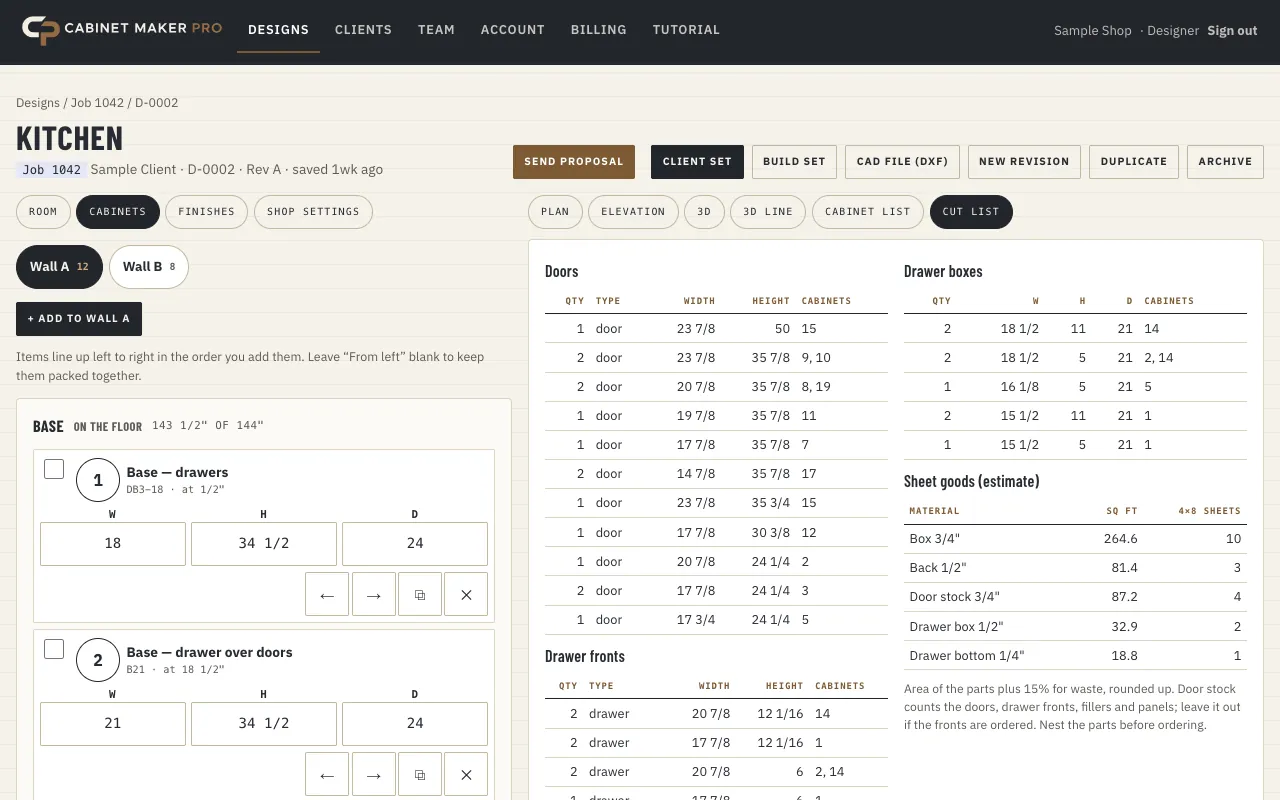This screenshot has height=800, width=1280.
Task: Open the Designs nav item
Action: [x=278, y=30]
